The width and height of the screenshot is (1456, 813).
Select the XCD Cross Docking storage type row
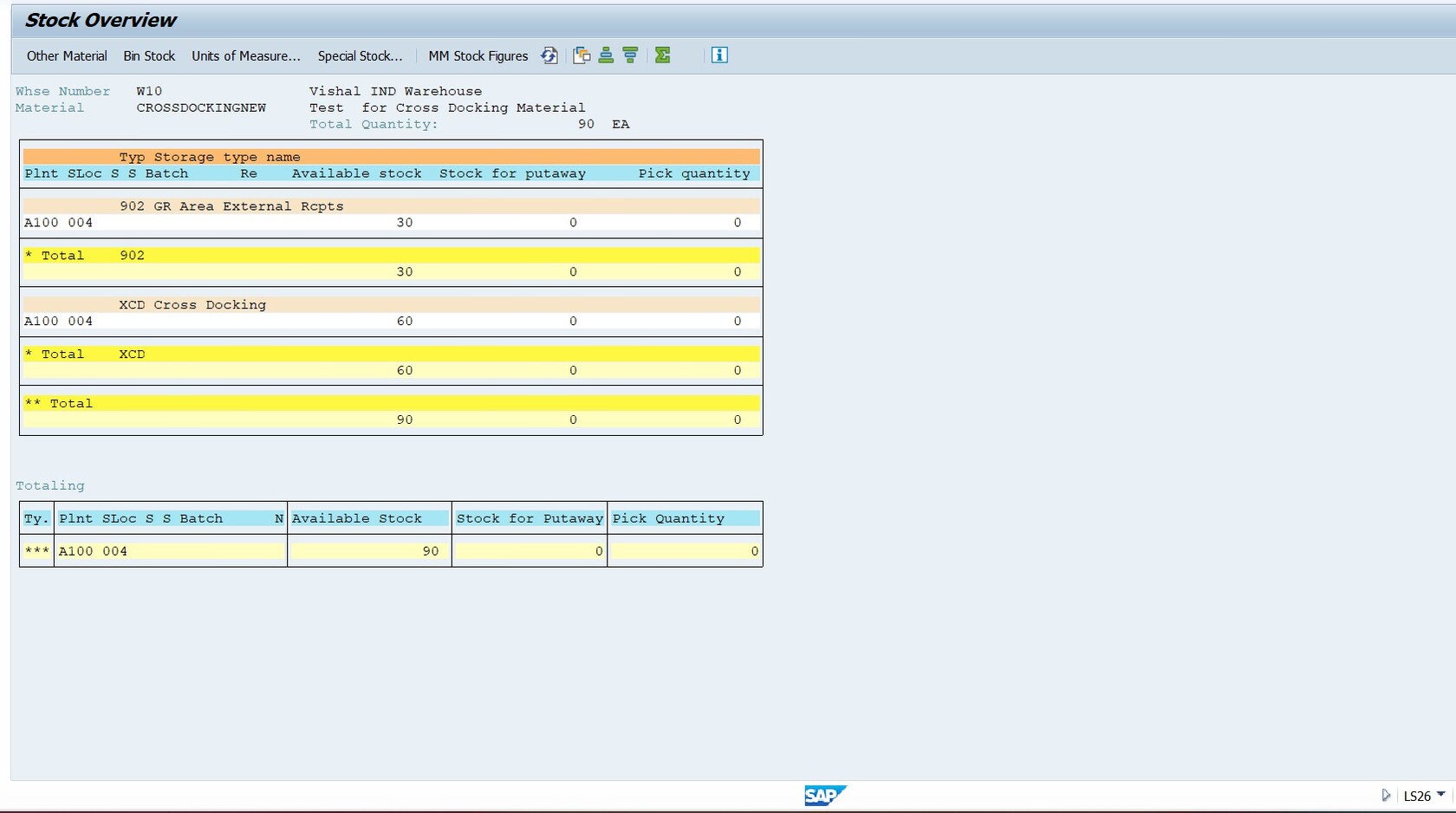pyautogui.click(x=391, y=305)
